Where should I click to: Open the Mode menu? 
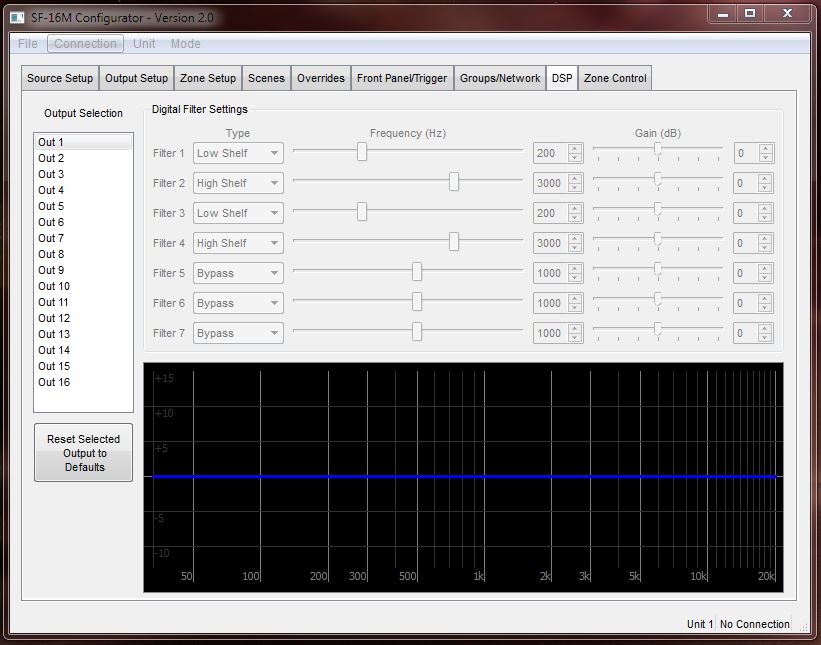pyautogui.click(x=185, y=43)
